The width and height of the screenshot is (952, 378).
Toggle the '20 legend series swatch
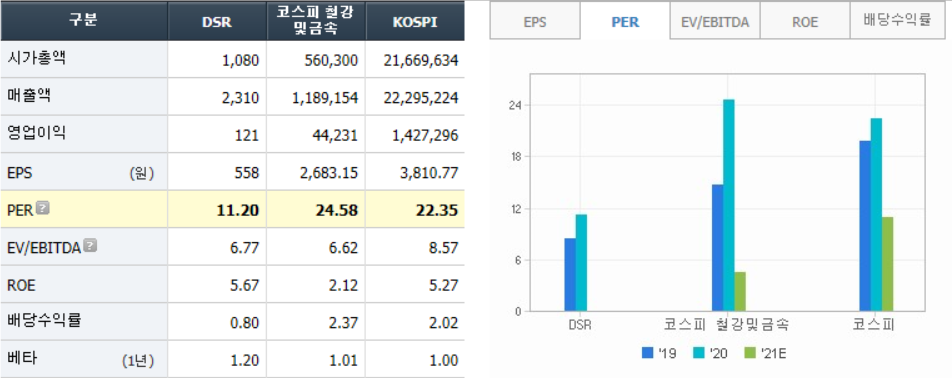click(x=698, y=353)
